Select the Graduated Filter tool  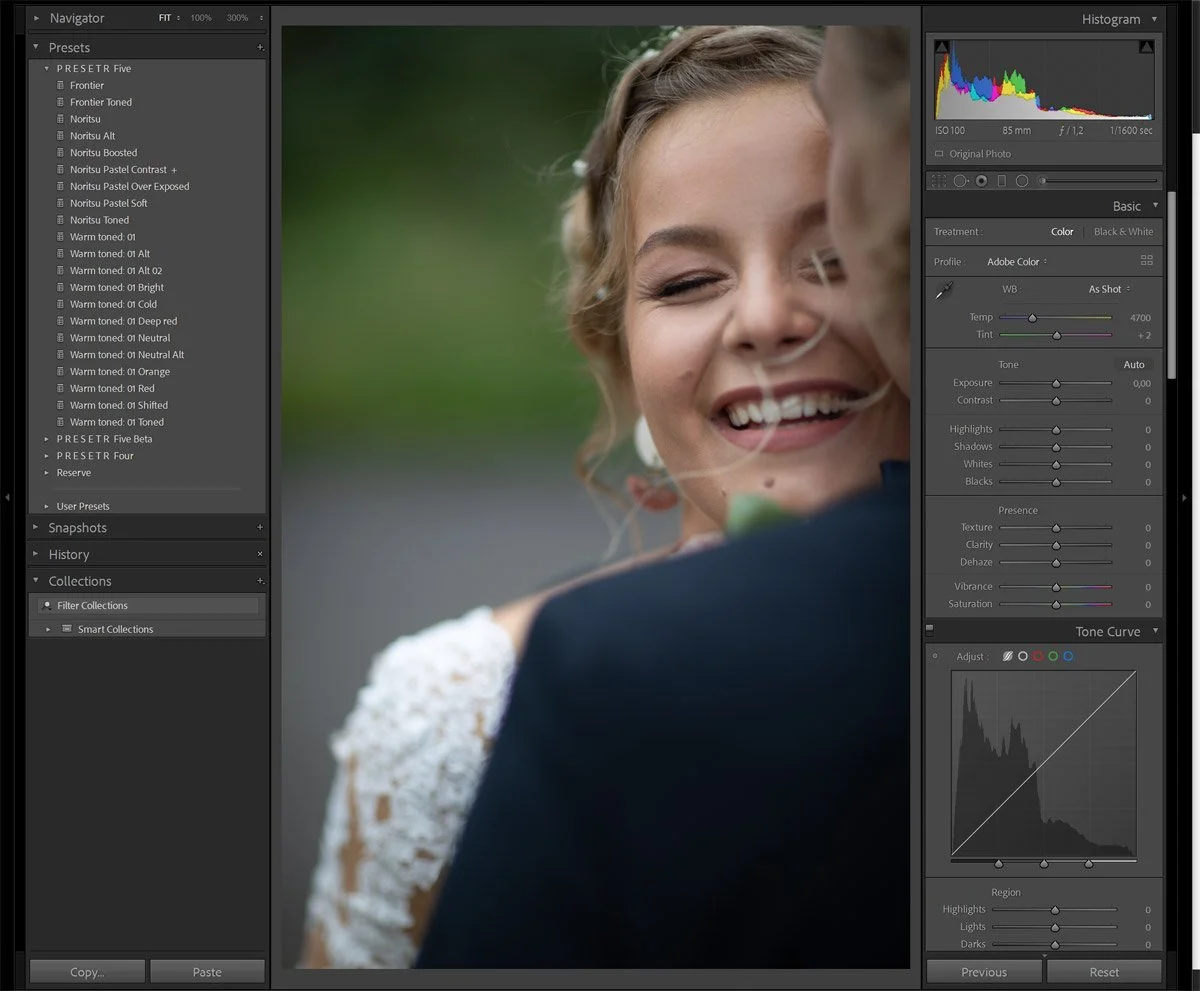click(x=1002, y=181)
